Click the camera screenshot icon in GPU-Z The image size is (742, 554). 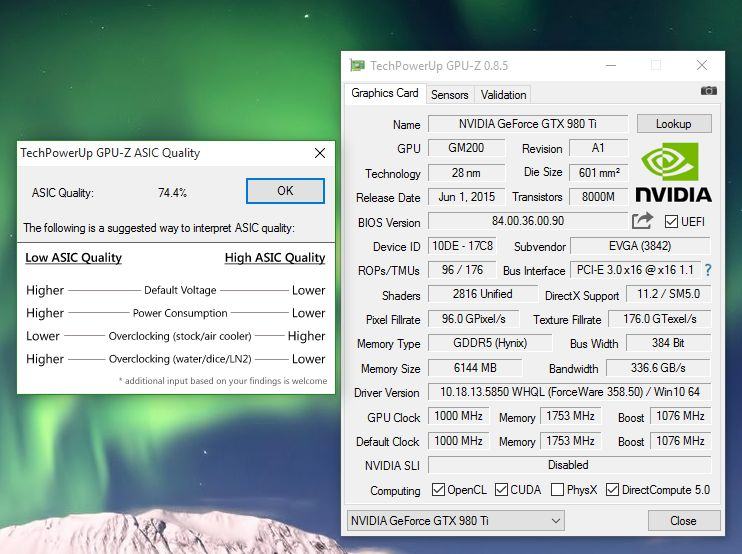pos(708,90)
